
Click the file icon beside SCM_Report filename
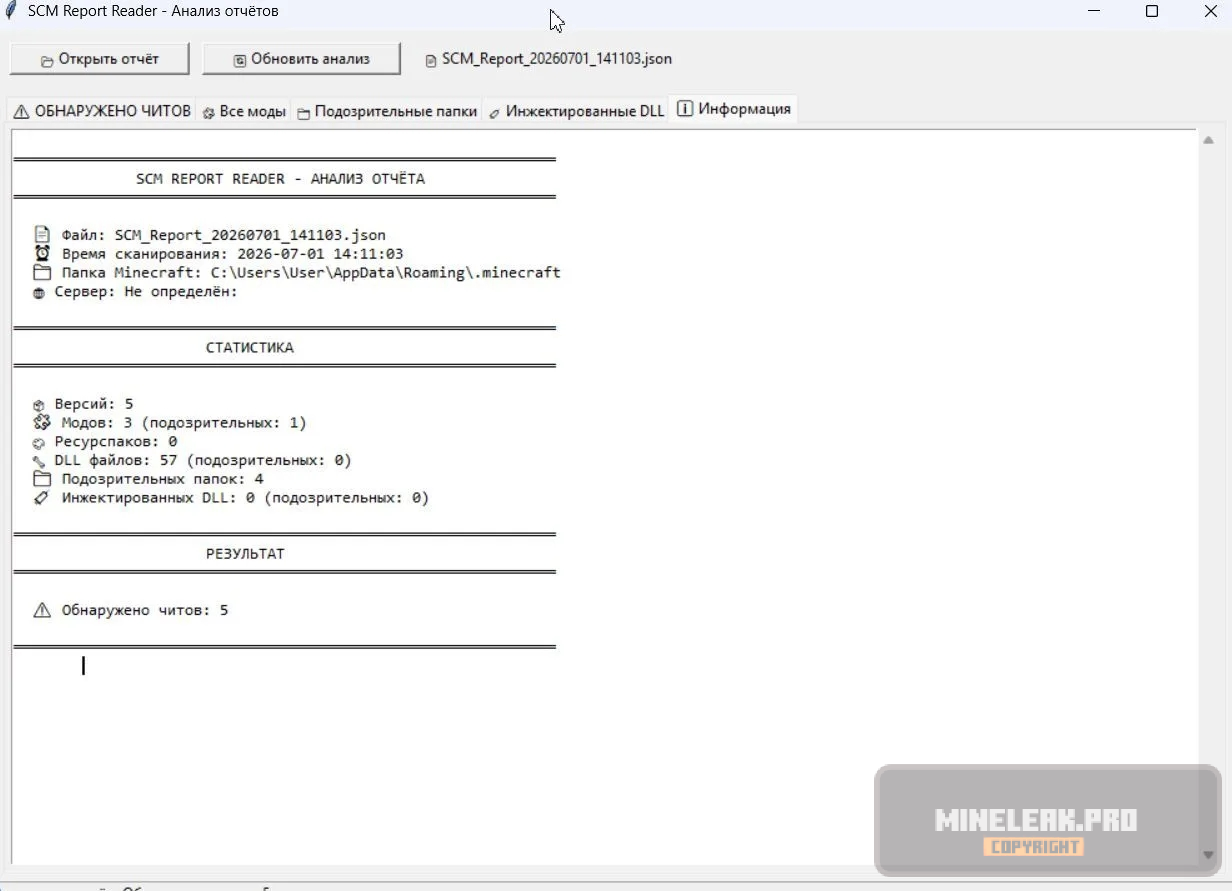tap(432, 60)
